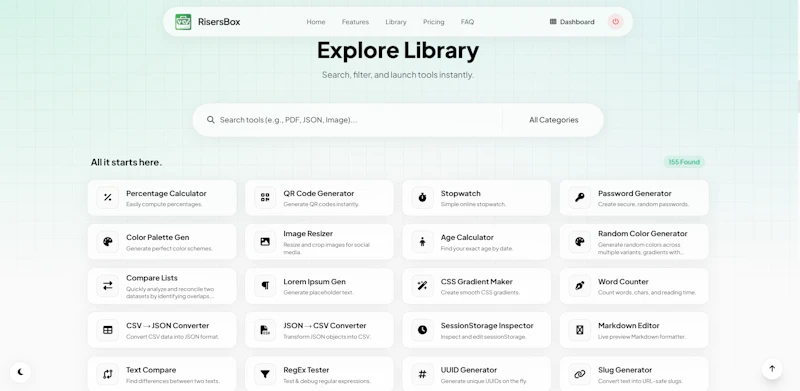Open the Password Generator tool title

coord(635,193)
